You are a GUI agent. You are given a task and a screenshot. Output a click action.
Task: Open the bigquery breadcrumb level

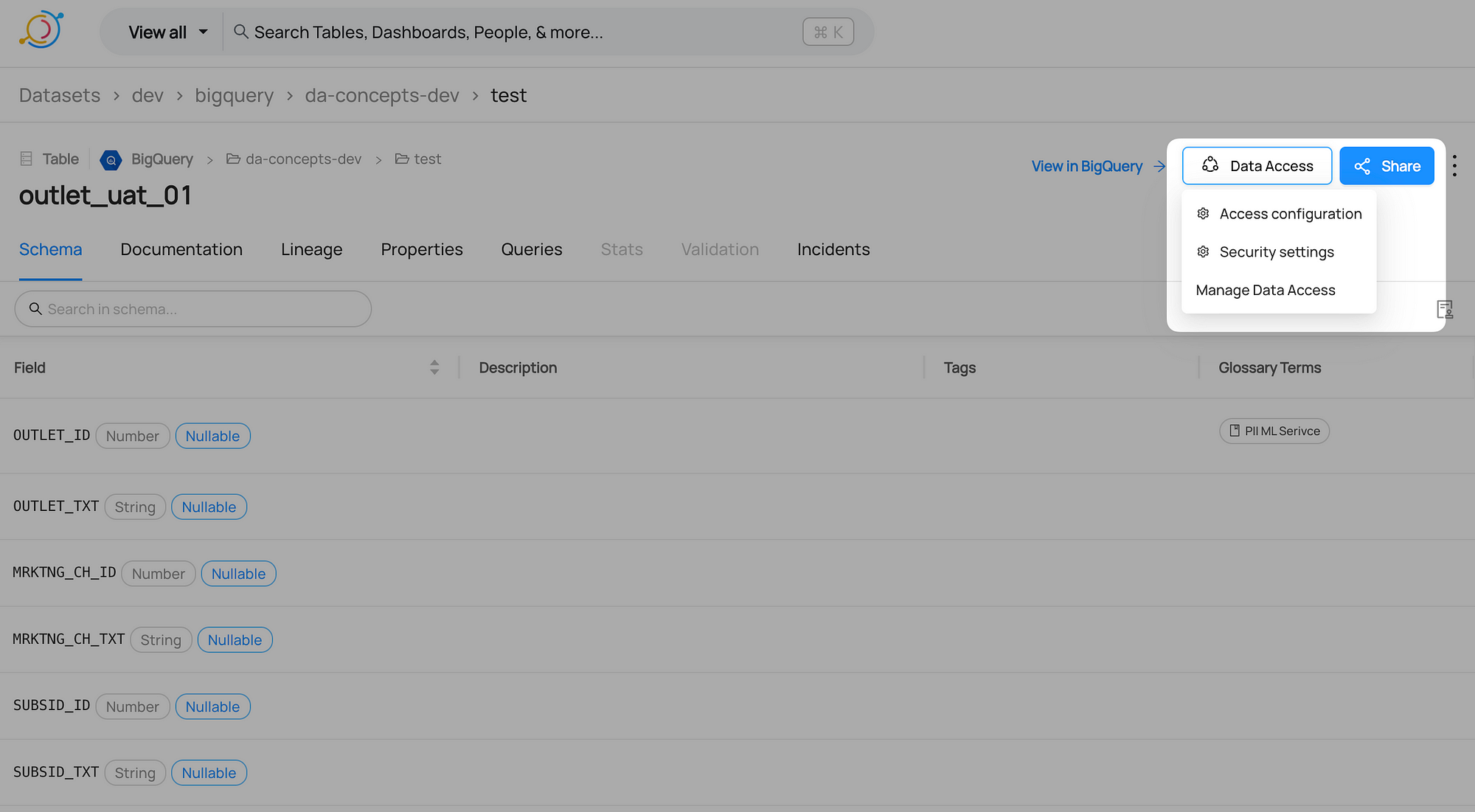pyautogui.click(x=234, y=95)
